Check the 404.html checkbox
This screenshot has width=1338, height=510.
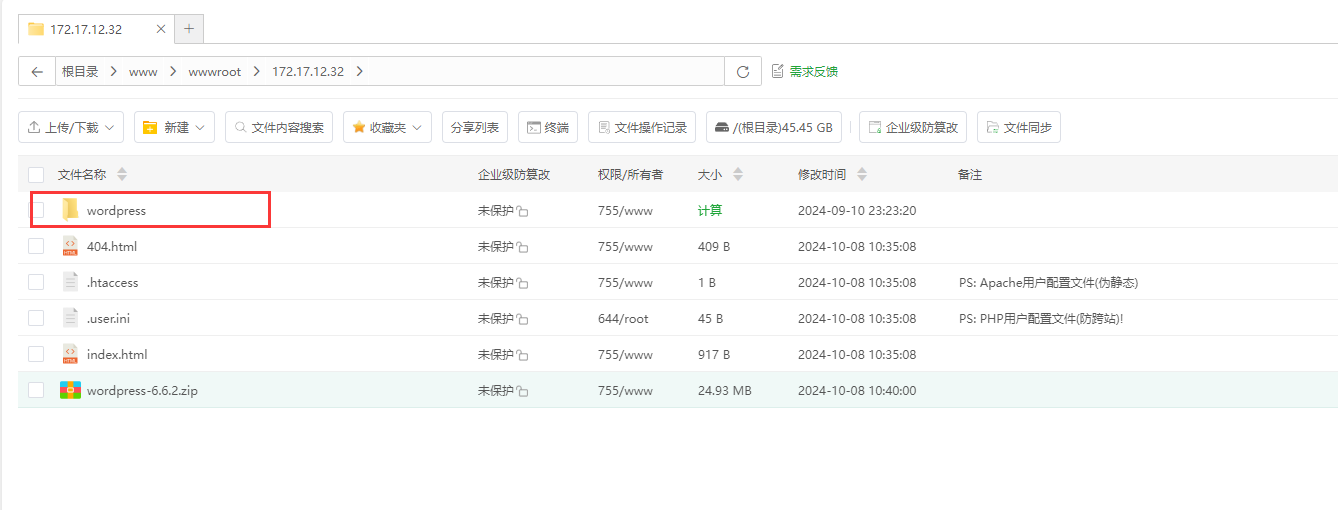coord(36,246)
